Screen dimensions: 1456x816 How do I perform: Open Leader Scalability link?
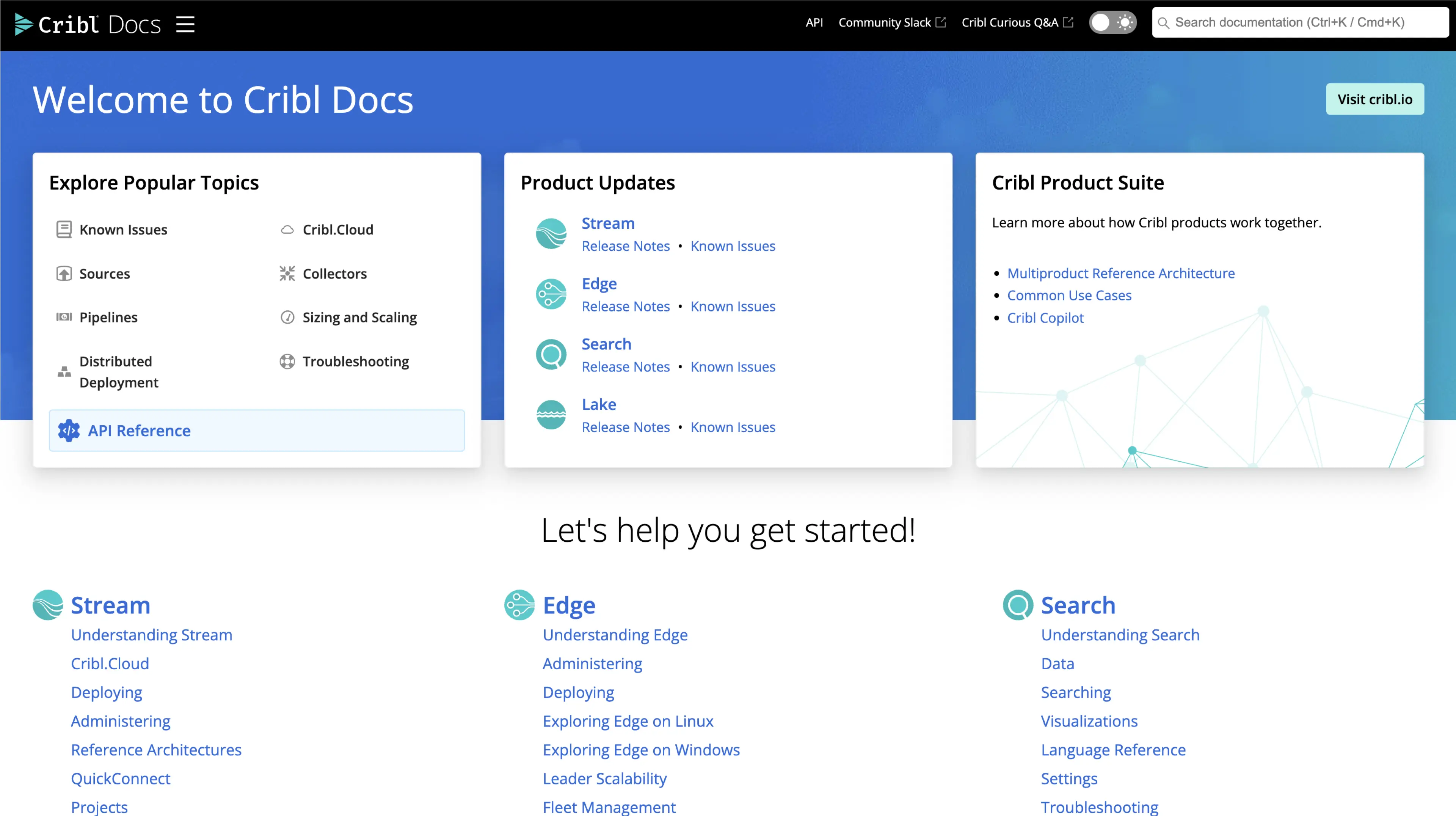tap(605, 779)
